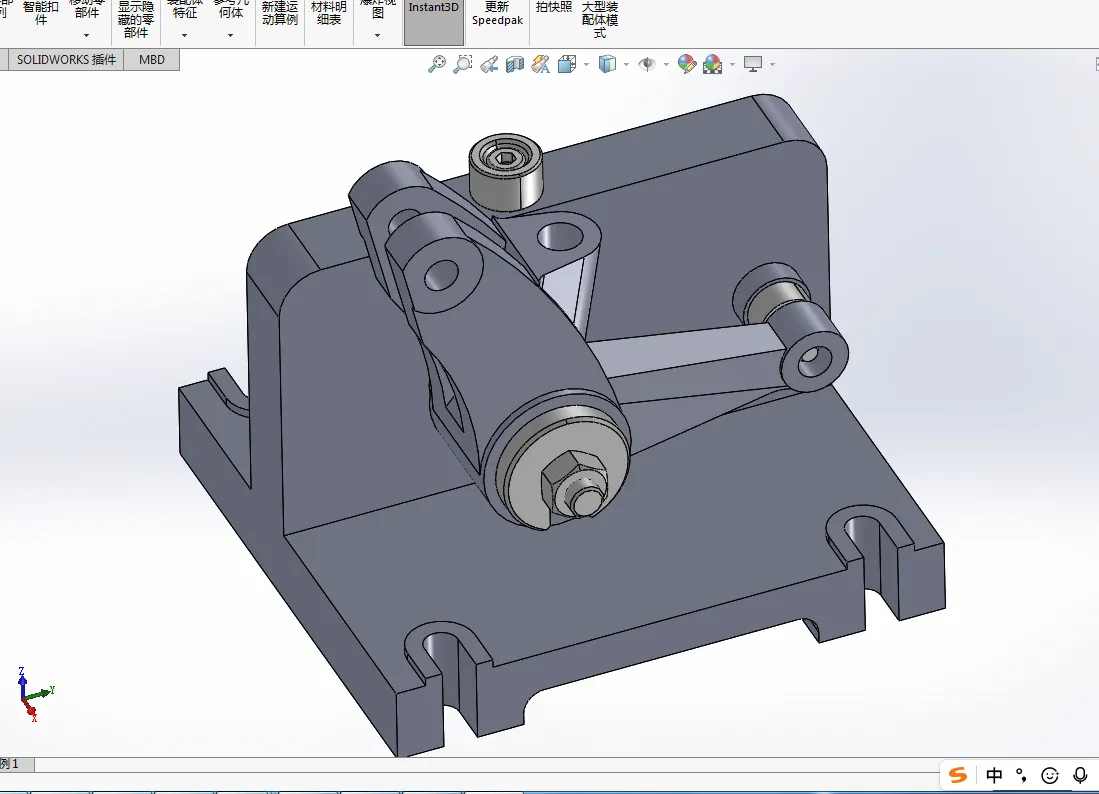The height and width of the screenshot is (794, 1099).
Task: Return to the Previous View
Action: 489,64
